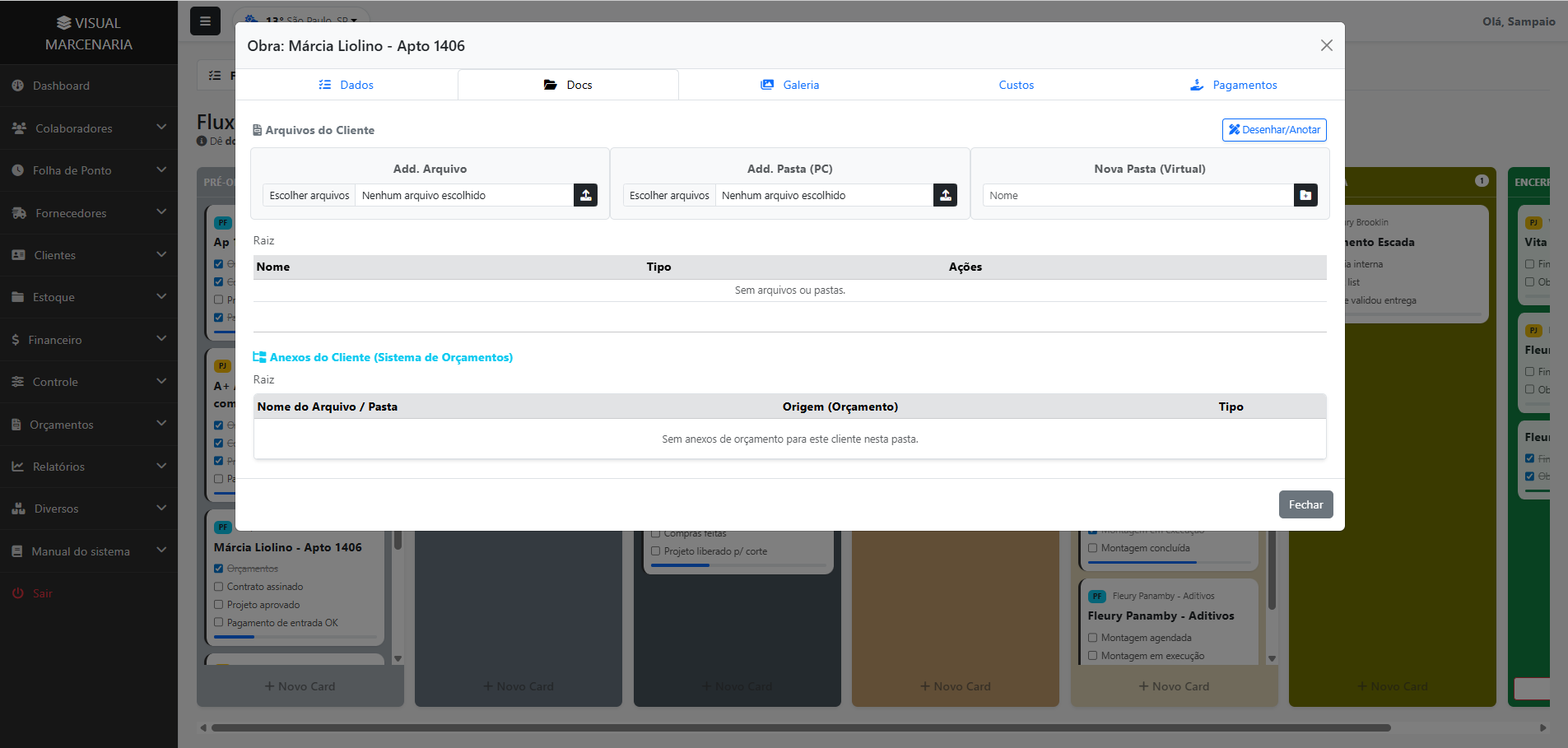Expand the Financeiro sidebar menu
The image size is (1568, 748).
point(161,339)
